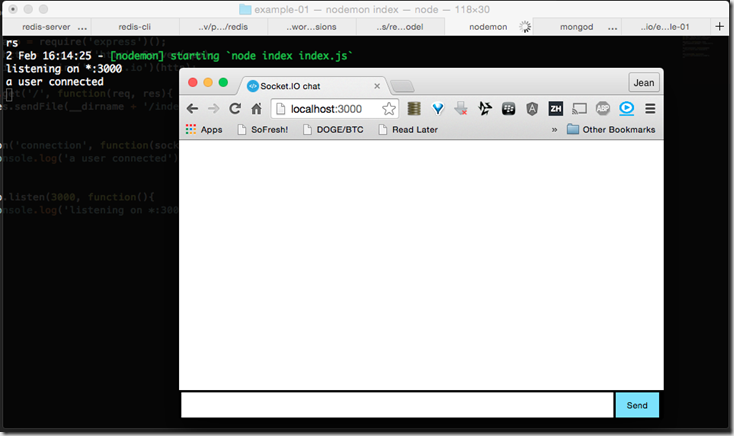Open a new Chrome tab

tap(402, 86)
